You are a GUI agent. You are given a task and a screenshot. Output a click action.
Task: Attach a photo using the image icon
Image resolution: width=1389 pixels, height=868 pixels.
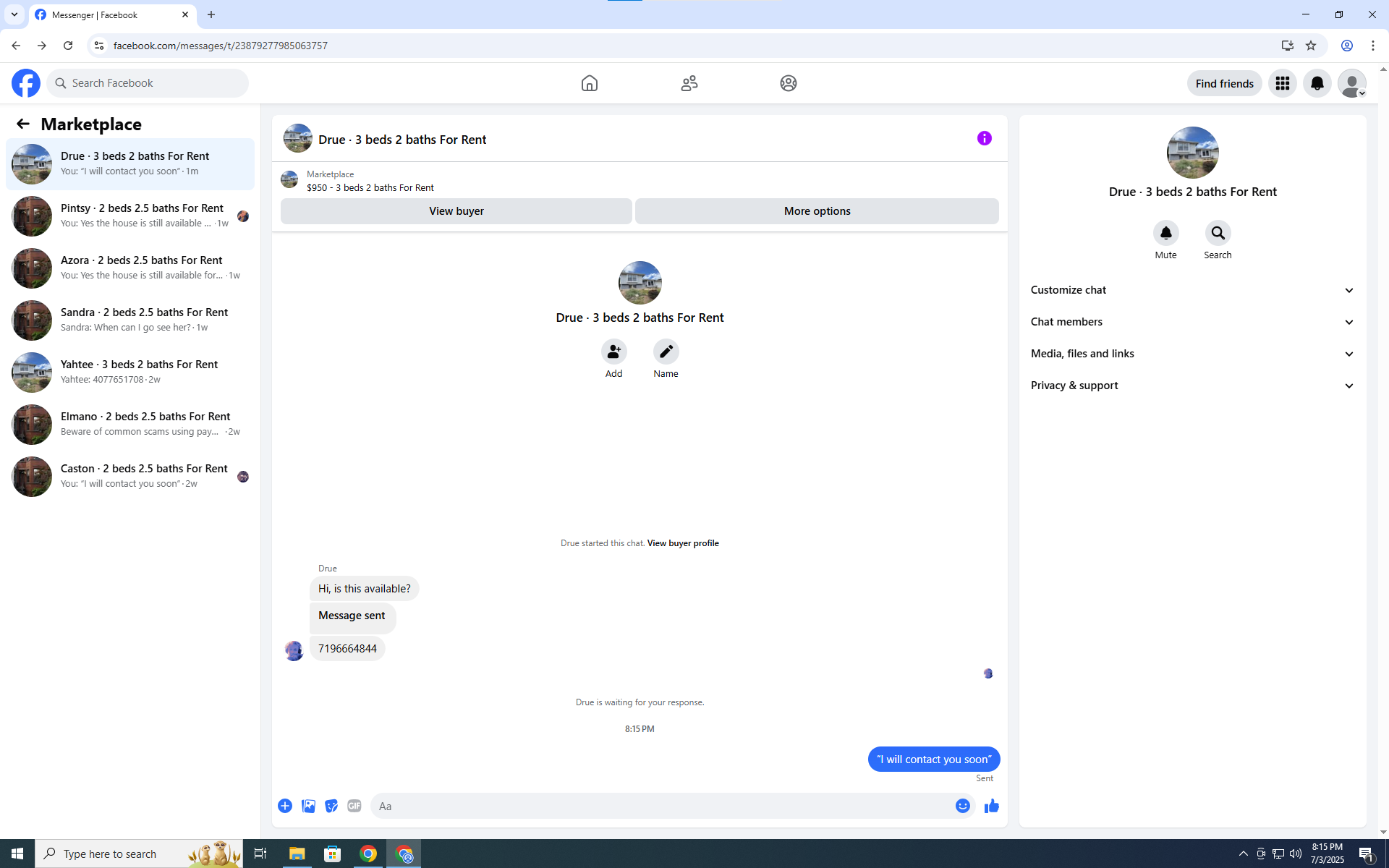[x=308, y=806]
